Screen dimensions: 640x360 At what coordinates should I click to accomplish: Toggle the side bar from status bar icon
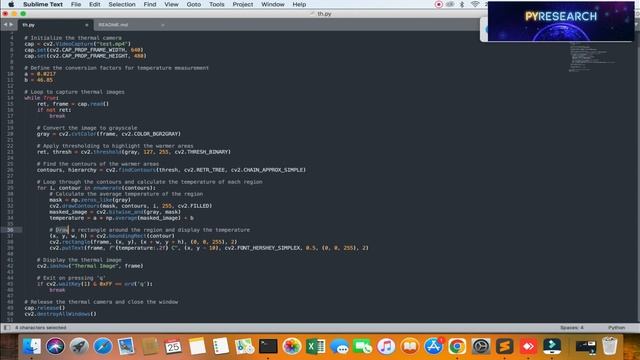click(7, 327)
